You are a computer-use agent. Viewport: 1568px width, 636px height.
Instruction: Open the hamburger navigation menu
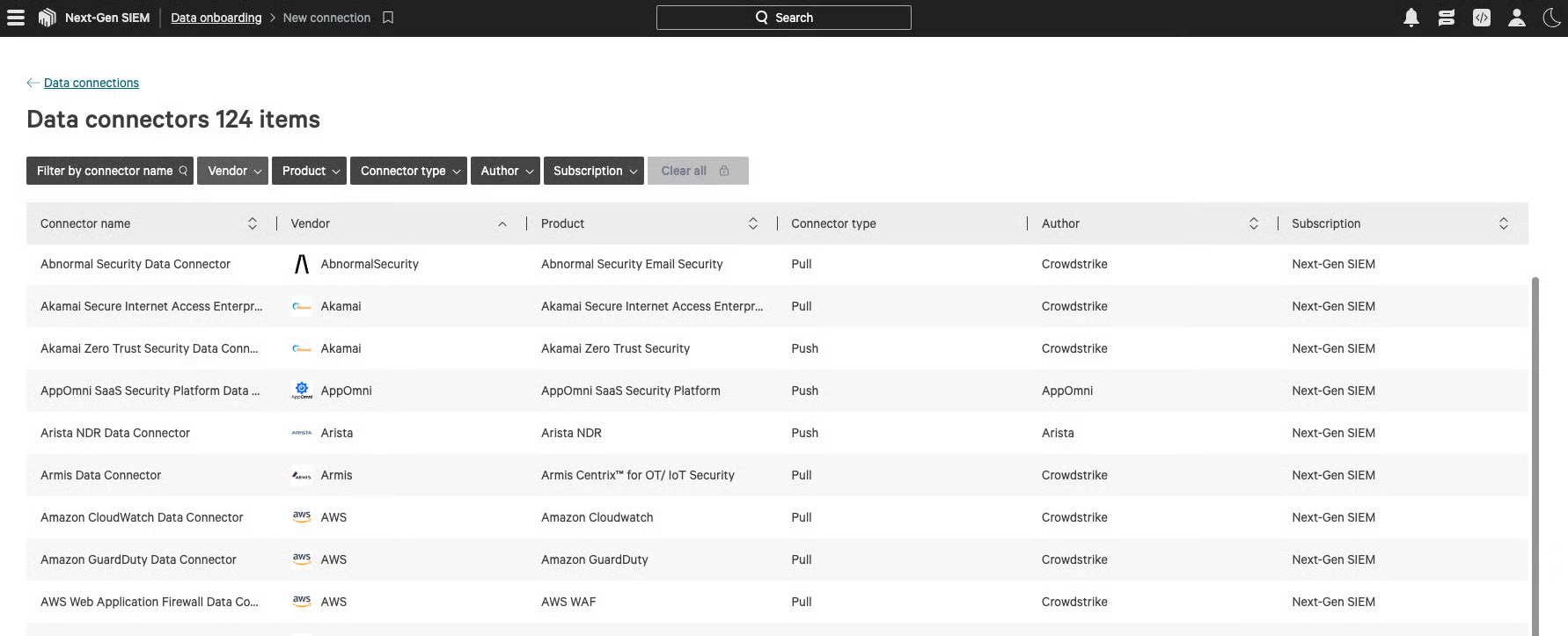pos(16,18)
